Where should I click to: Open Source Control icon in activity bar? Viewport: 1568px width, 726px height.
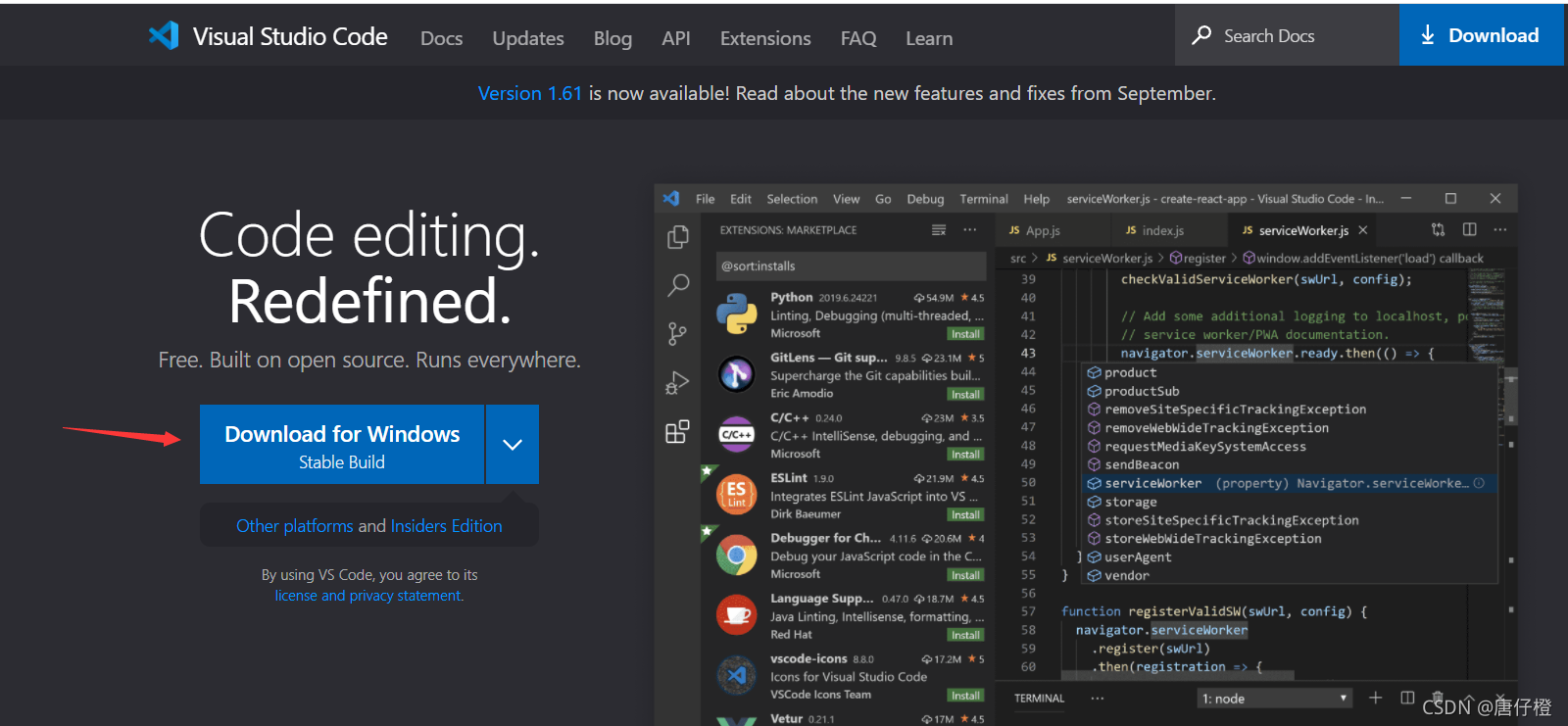677,334
